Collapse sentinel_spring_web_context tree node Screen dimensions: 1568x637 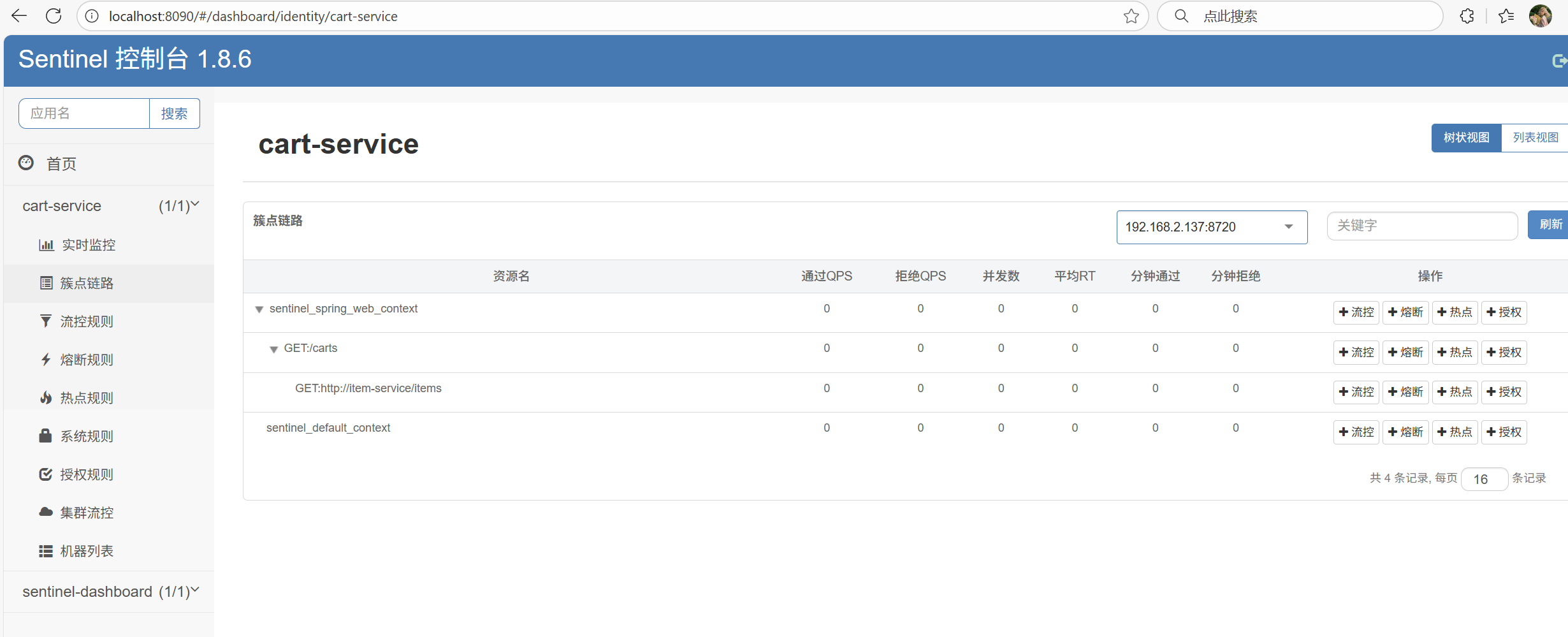pos(259,309)
